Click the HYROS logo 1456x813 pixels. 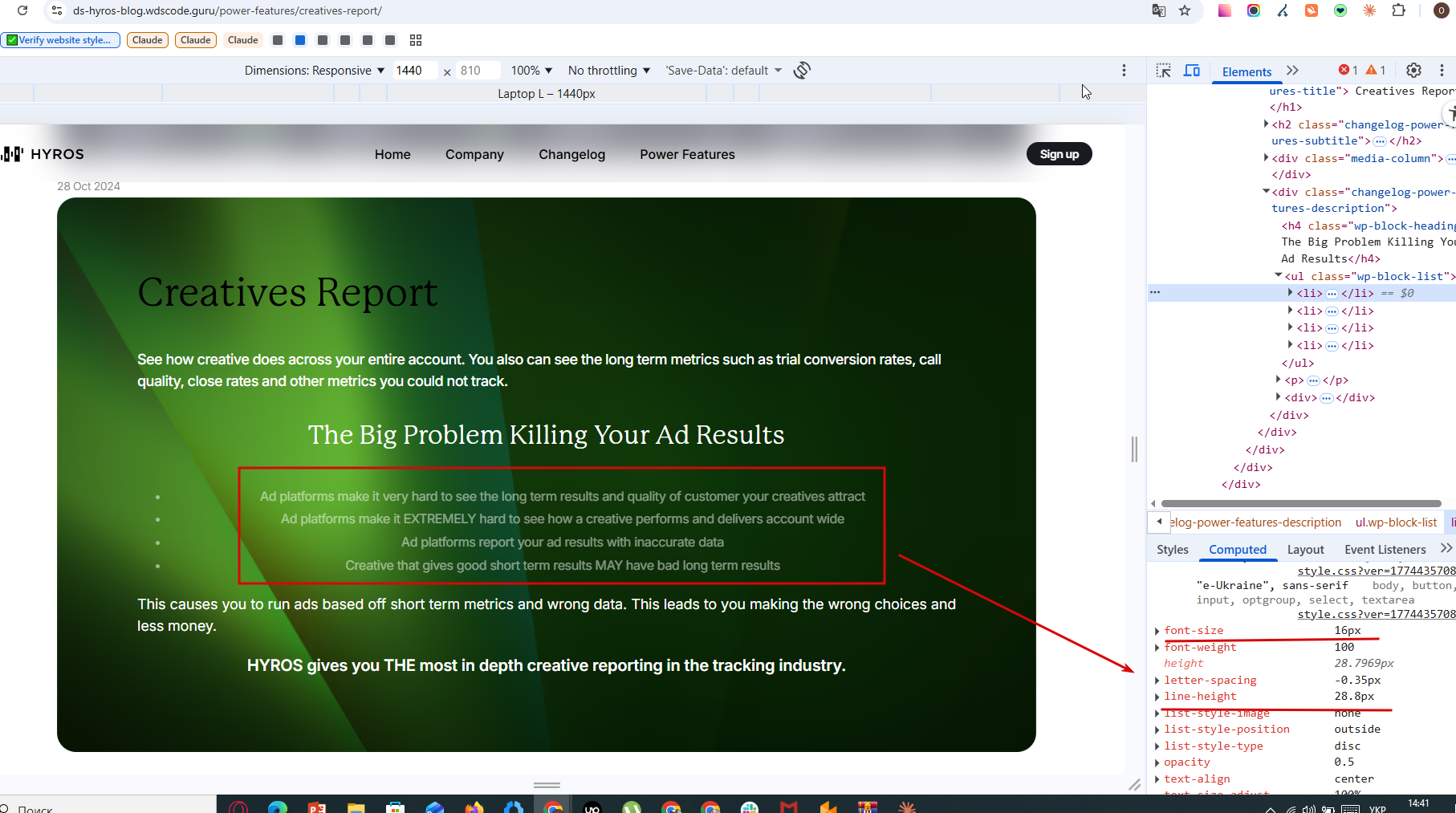[43, 154]
